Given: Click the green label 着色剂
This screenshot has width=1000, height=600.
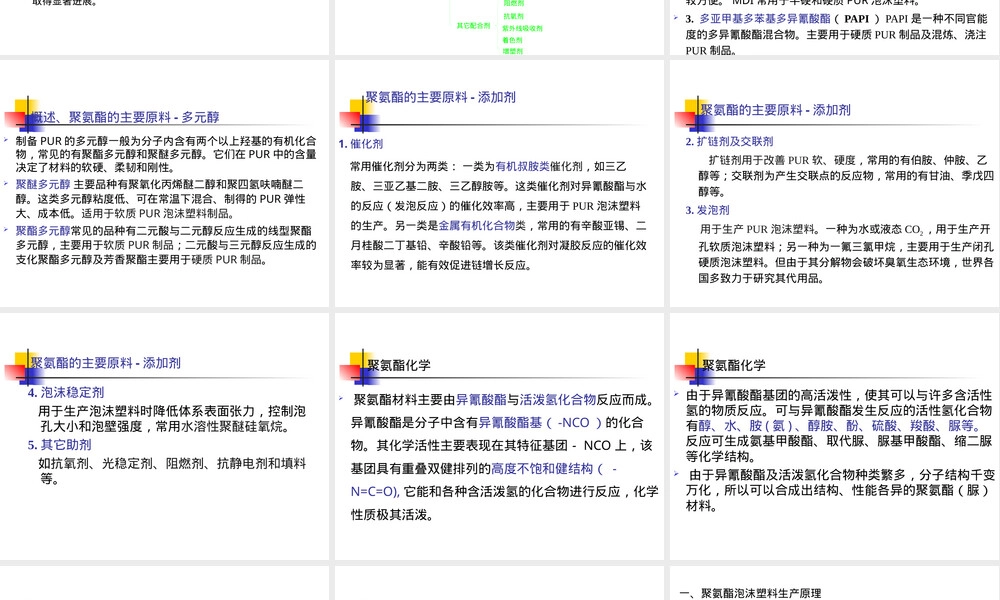Looking at the screenshot, I should (513, 40).
